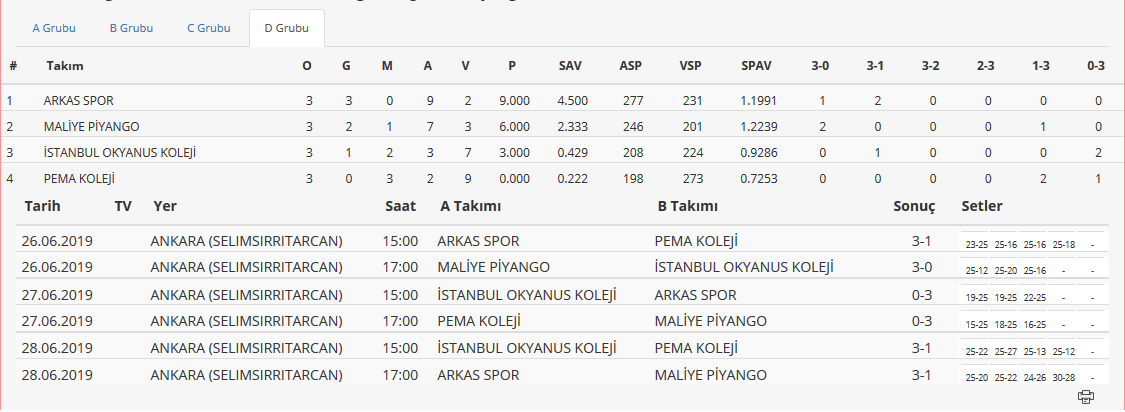Click the Takım column header
1125x412 pixels.
point(65,66)
